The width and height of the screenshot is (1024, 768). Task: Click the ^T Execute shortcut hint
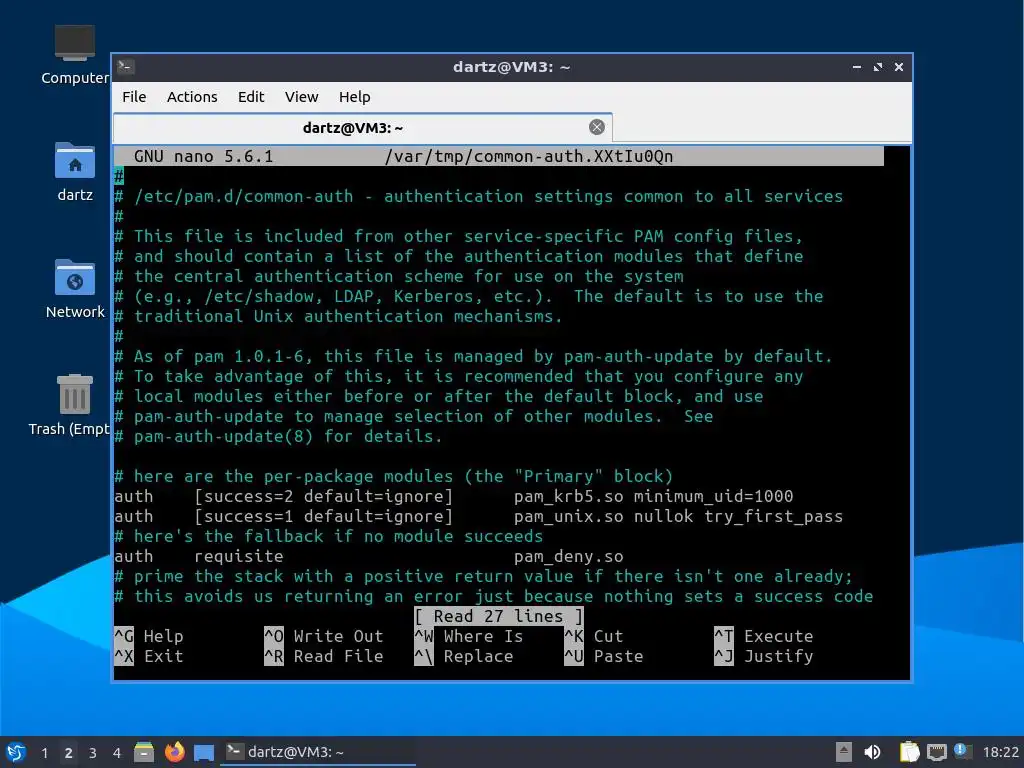click(763, 636)
